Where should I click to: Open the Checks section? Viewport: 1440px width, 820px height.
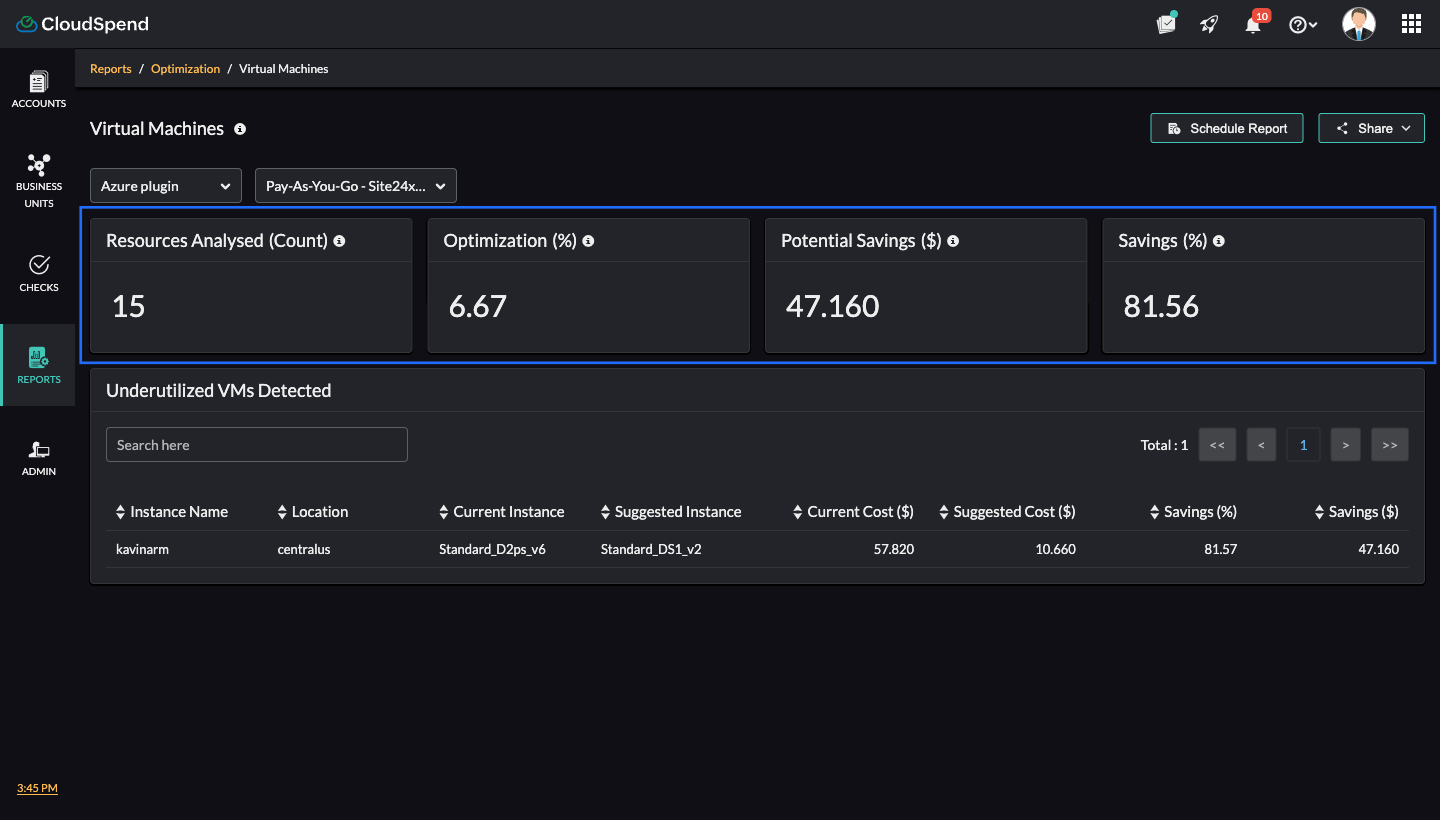point(38,273)
